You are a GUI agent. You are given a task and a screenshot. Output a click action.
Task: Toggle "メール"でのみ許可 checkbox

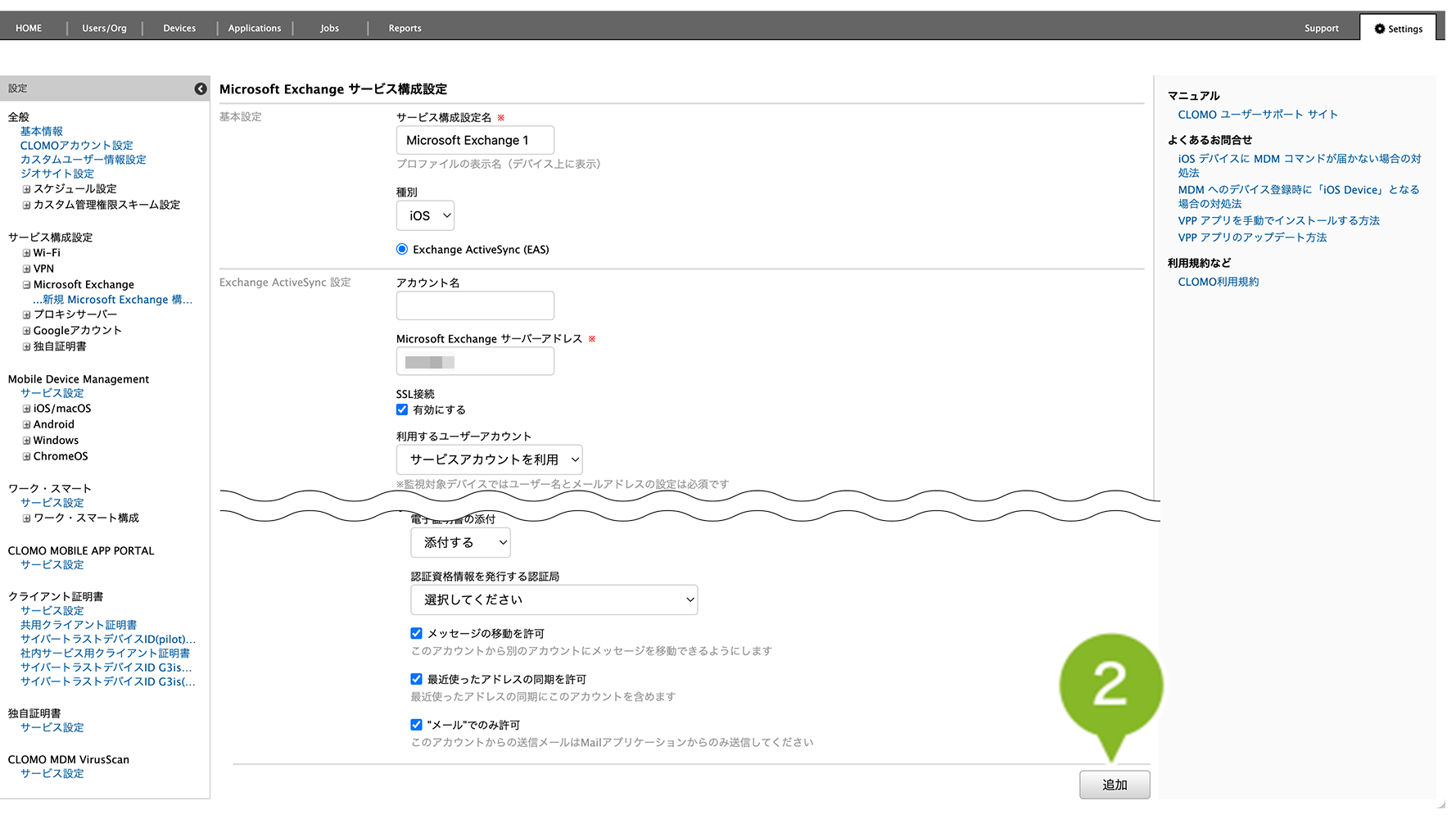pos(416,725)
